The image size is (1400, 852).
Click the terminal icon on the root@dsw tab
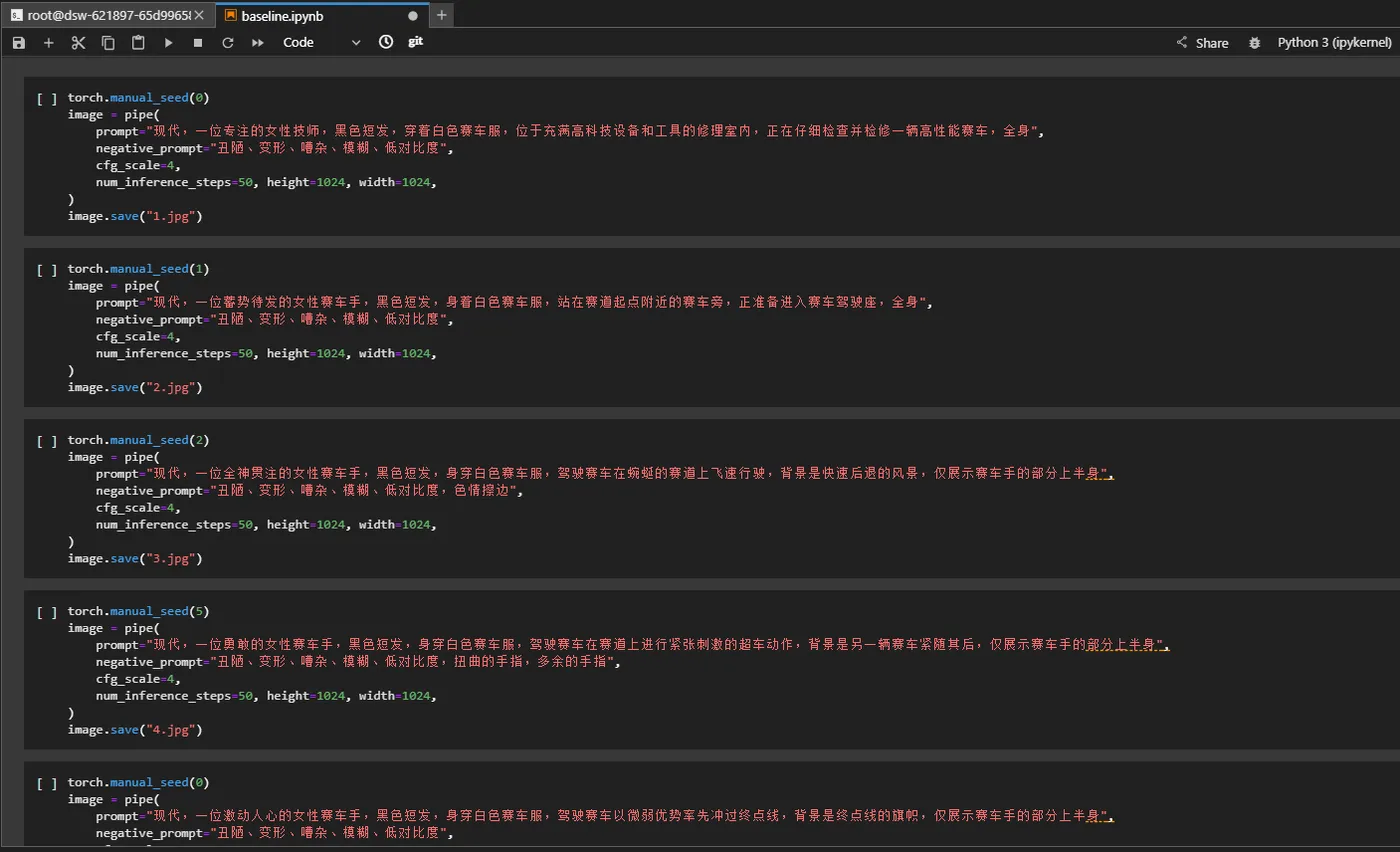pyautogui.click(x=16, y=16)
